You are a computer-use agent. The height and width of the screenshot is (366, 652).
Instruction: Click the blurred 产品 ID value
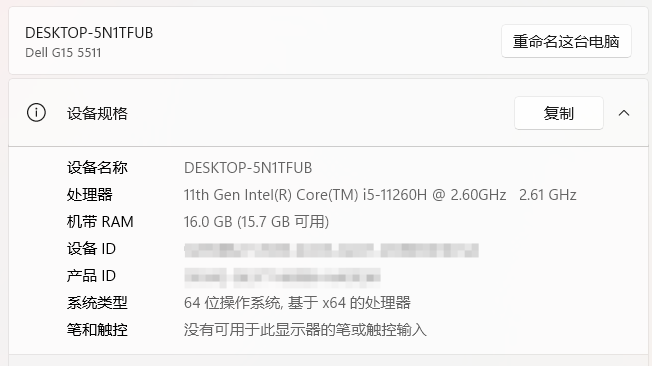click(x=282, y=278)
